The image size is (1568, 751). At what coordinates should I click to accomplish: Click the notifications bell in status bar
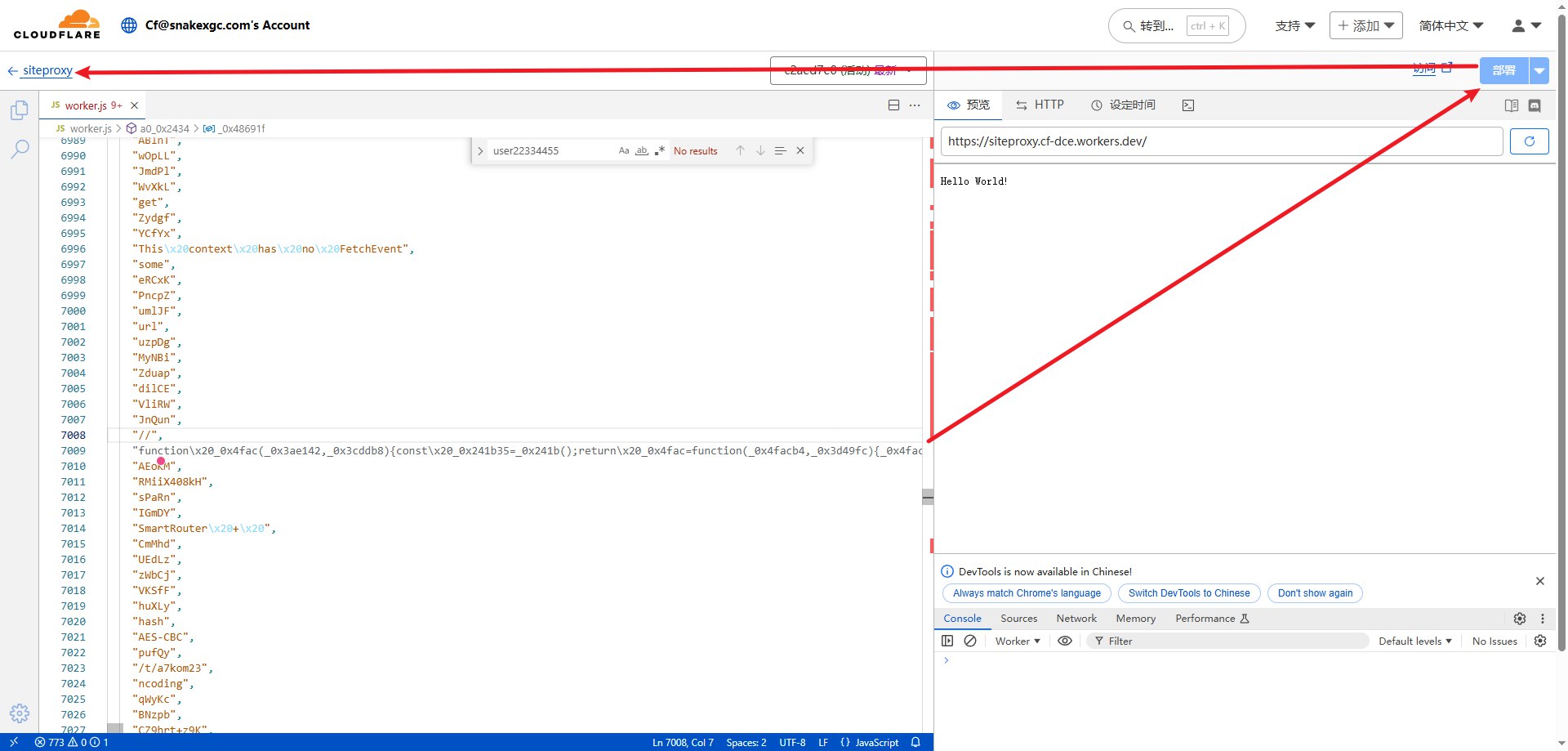coord(915,742)
